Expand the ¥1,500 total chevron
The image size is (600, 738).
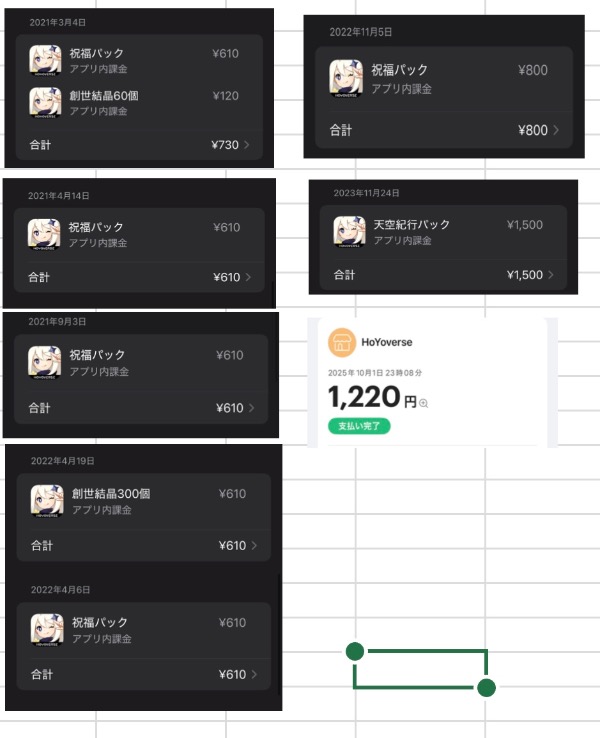(551, 274)
